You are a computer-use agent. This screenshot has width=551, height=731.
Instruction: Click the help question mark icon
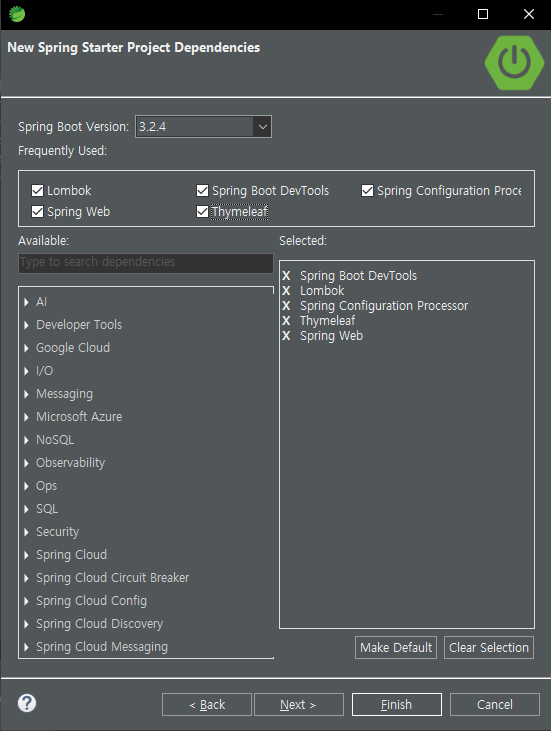pos(27,703)
